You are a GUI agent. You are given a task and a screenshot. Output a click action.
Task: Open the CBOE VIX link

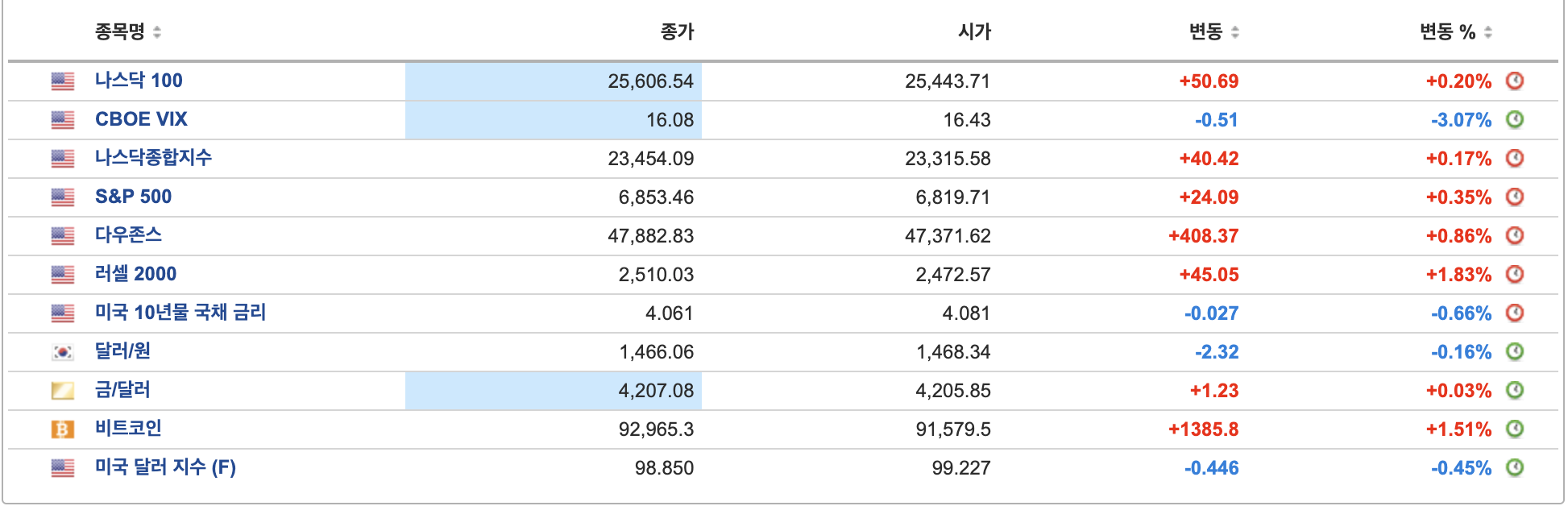(141, 119)
